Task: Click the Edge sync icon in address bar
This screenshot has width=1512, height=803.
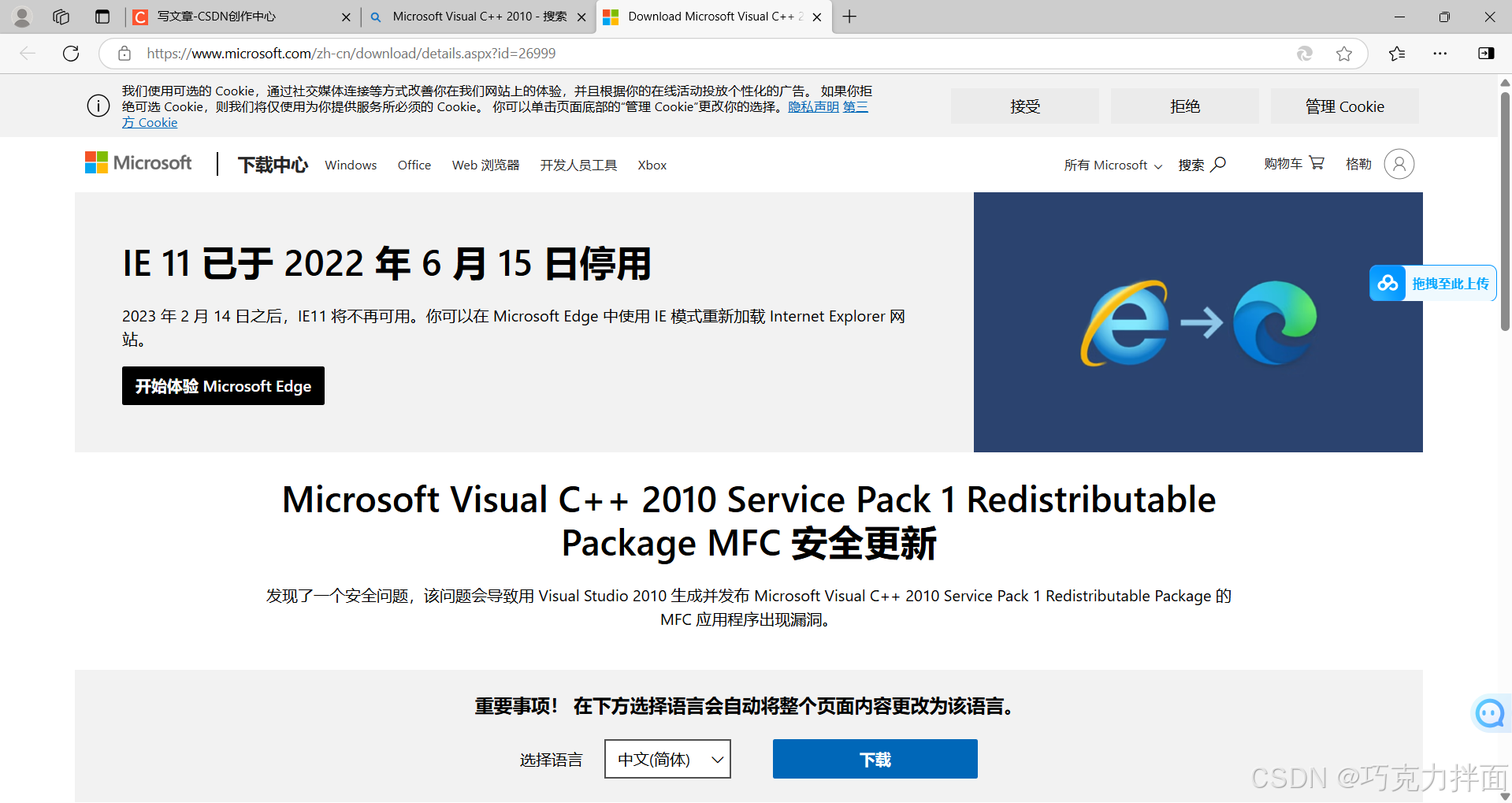Action: (x=1305, y=54)
